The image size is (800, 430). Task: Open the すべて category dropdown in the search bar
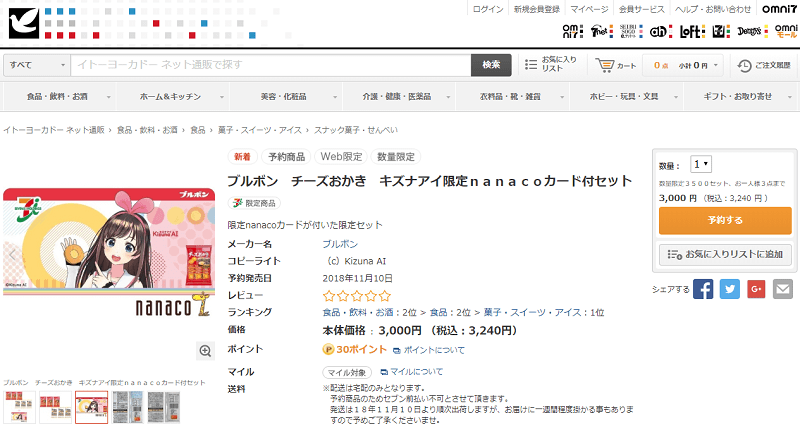(x=37, y=65)
